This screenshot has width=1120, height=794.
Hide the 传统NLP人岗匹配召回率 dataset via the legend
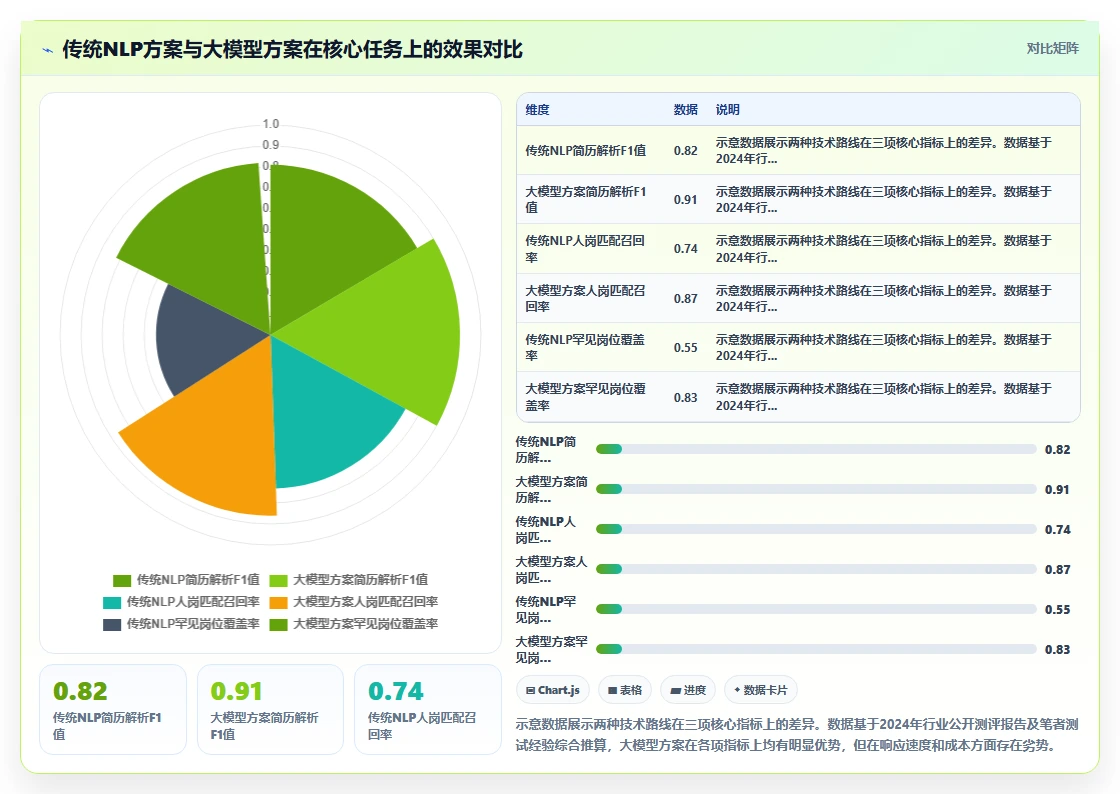(x=181, y=602)
